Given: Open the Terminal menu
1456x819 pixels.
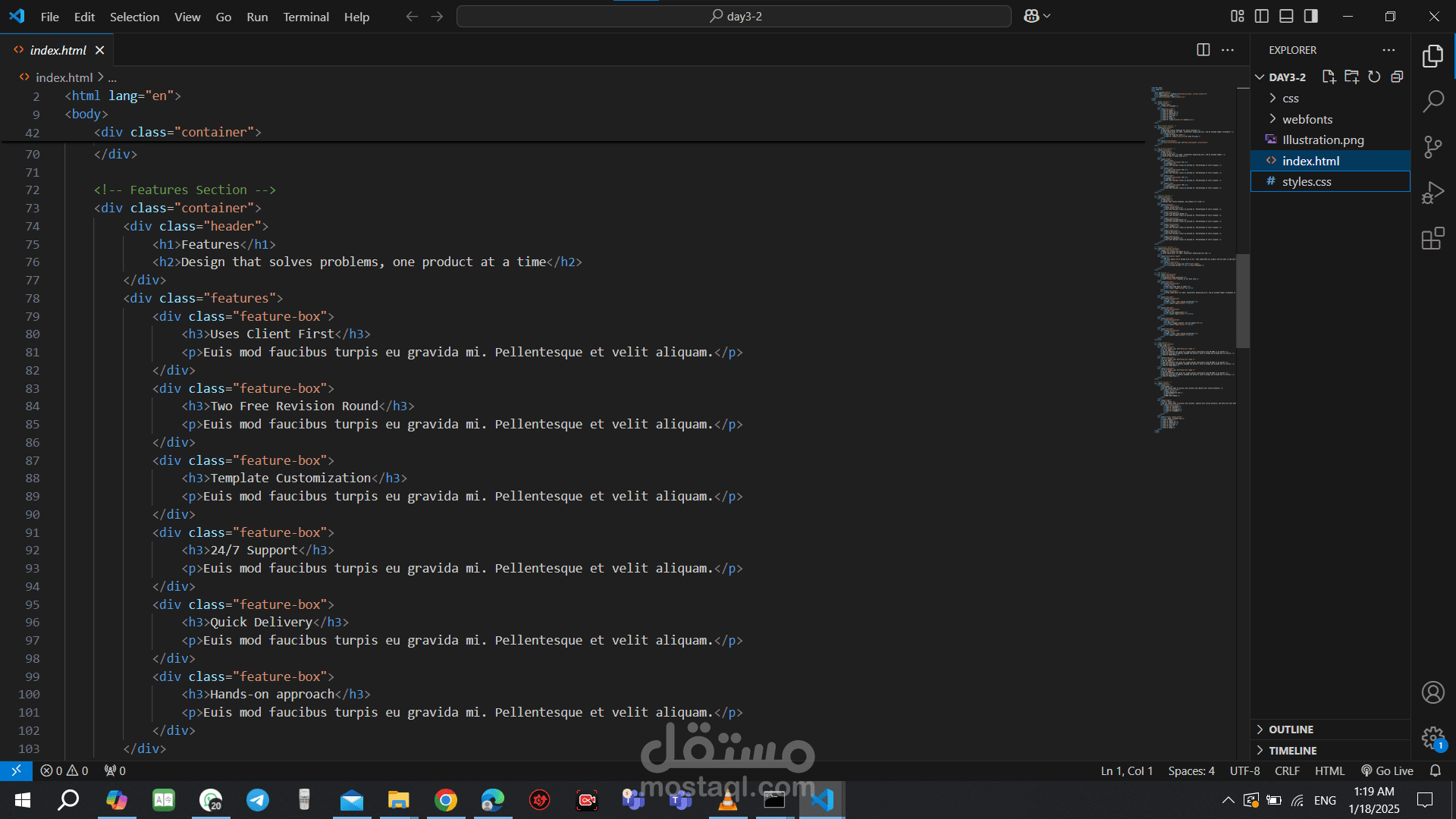Looking at the screenshot, I should (306, 17).
